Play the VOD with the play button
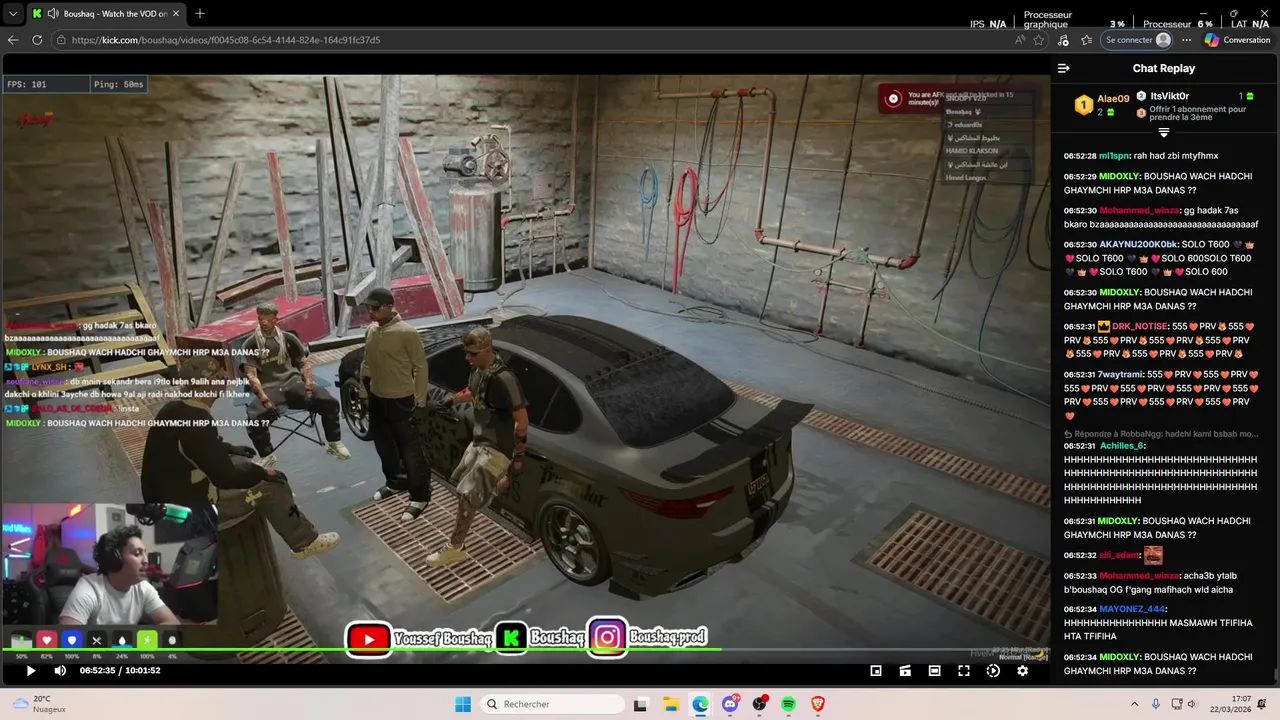 tap(30, 671)
